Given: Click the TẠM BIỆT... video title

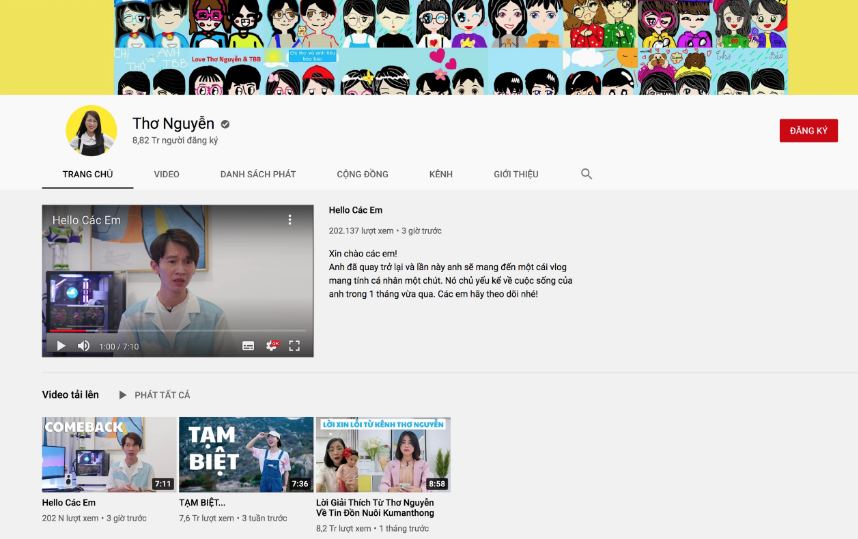Looking at the screenshot, I should click(x=202, y=502).
